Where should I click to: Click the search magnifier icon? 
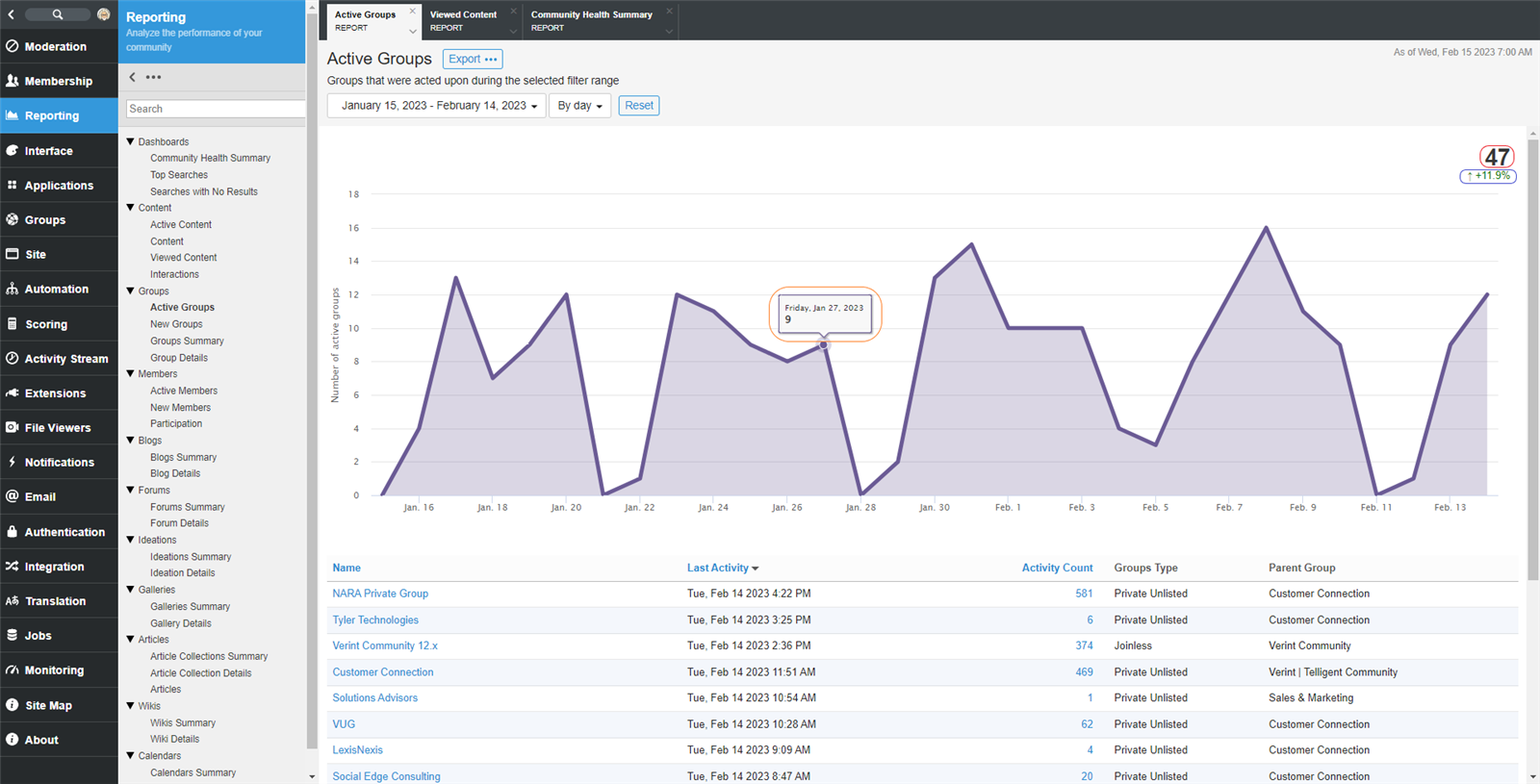pyautogui.click(x=58, y=14)
